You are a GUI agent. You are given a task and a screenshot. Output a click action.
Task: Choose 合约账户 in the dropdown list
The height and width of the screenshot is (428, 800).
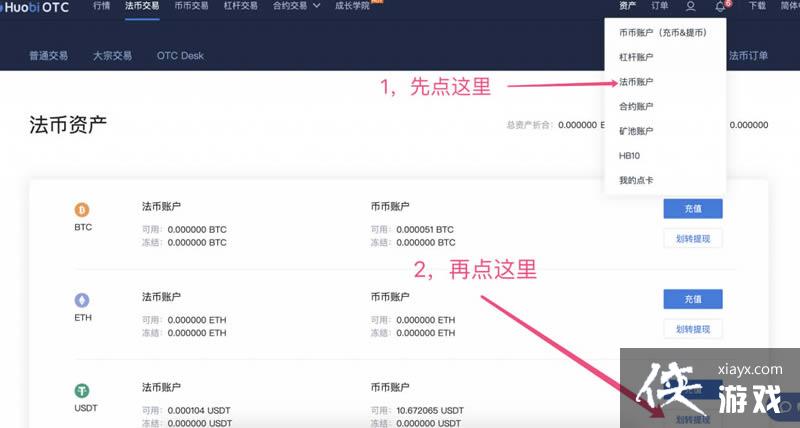coord(636,106)
